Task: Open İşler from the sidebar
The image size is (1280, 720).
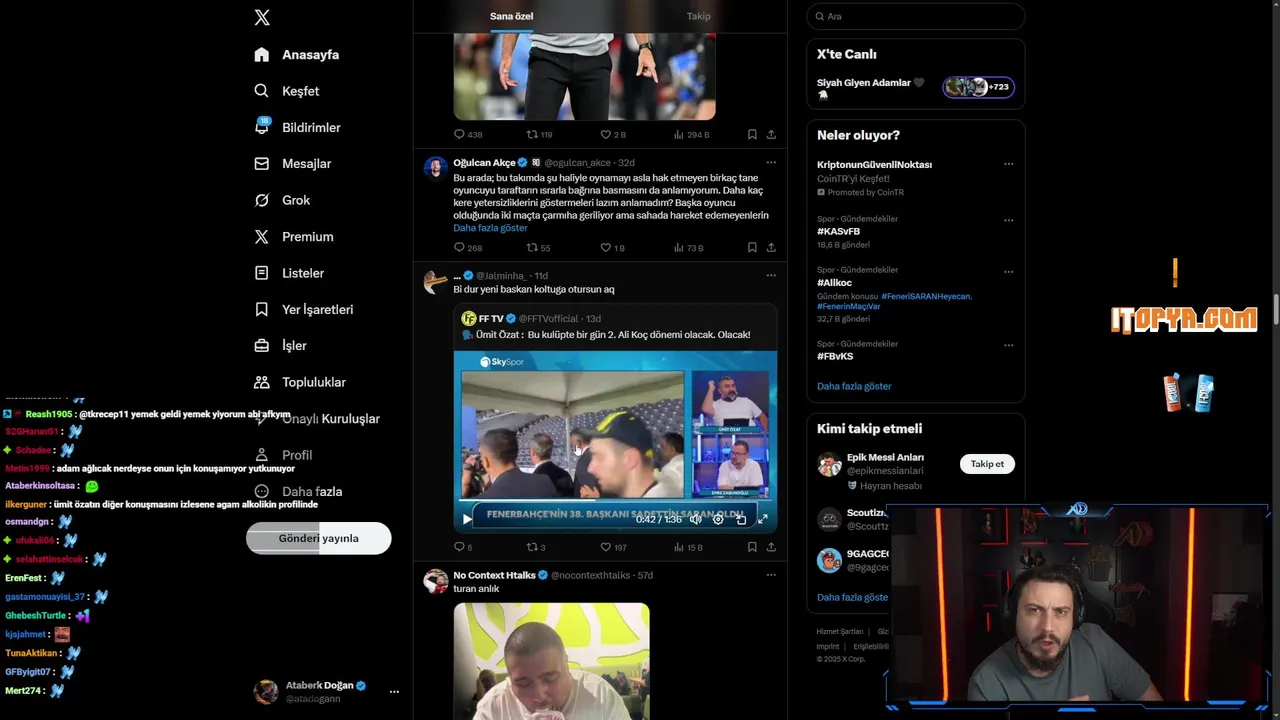Action: click(x=280, y=346)
